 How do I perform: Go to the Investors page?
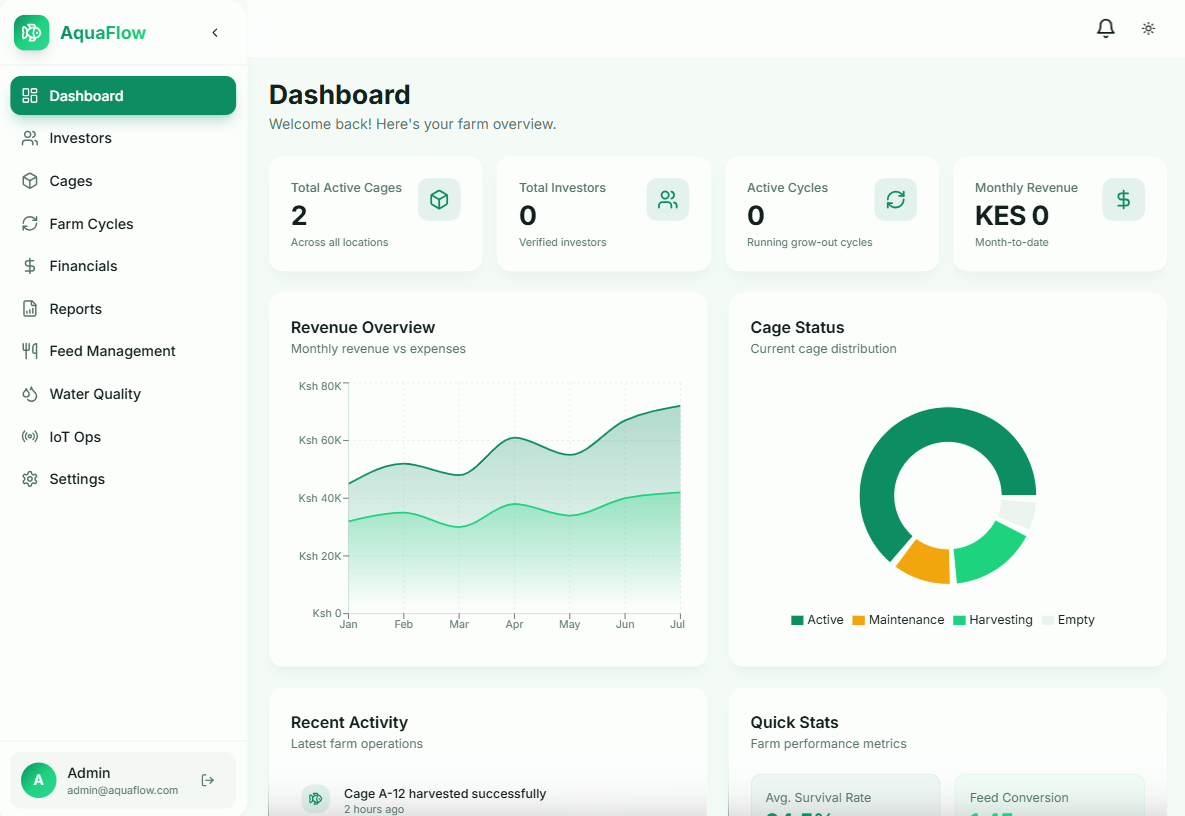[x=123, y=138]
